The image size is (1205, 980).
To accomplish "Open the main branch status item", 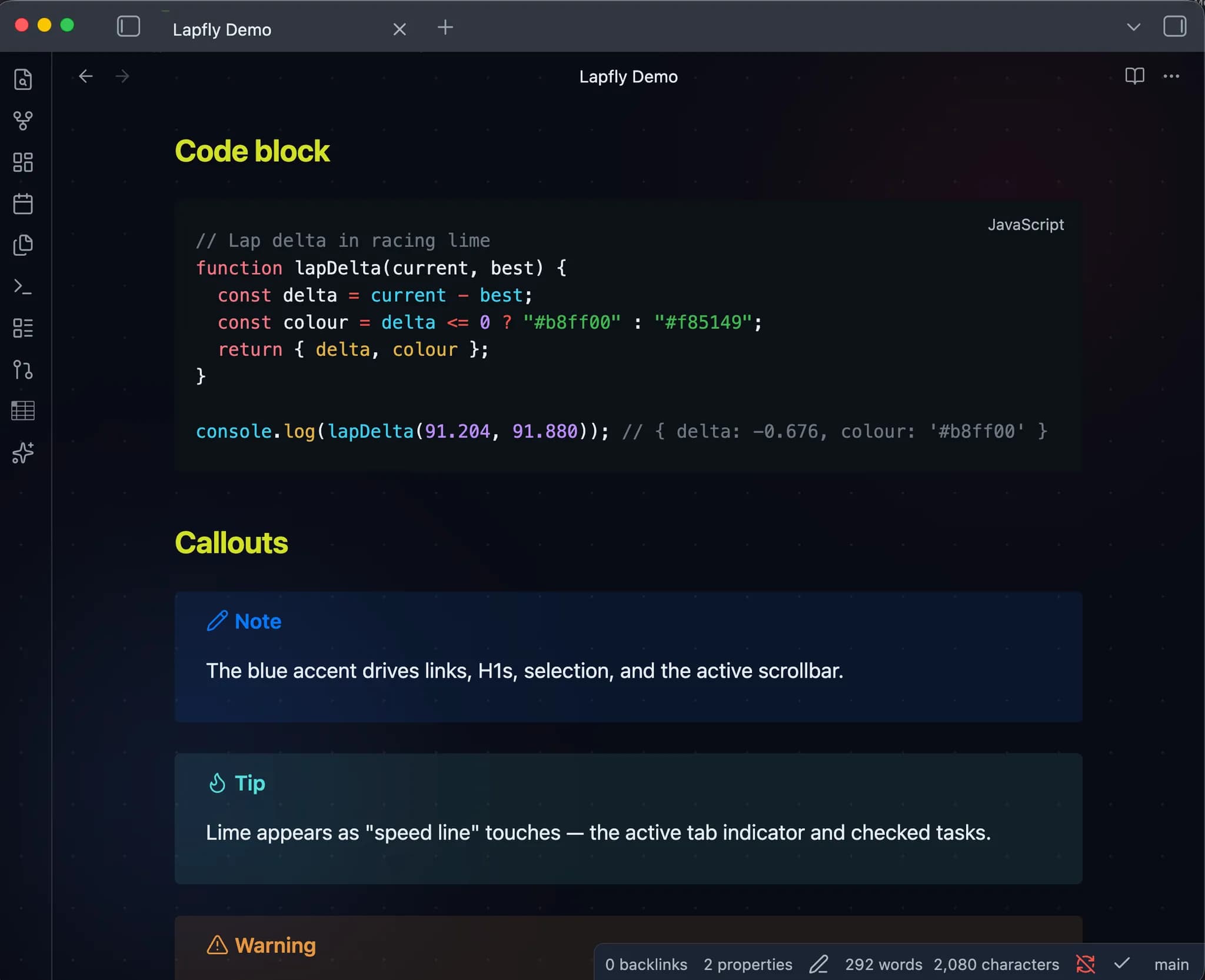I will (x=1171, y=965).
